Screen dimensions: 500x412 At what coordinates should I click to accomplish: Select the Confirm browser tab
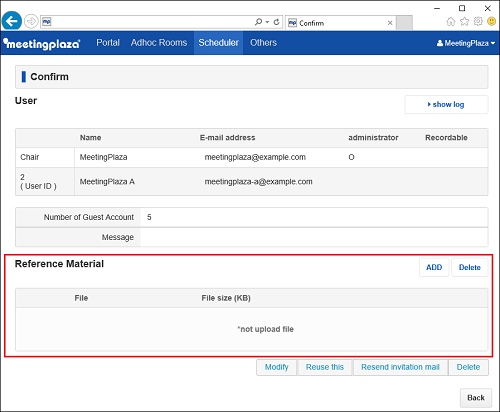pos(341,23)
